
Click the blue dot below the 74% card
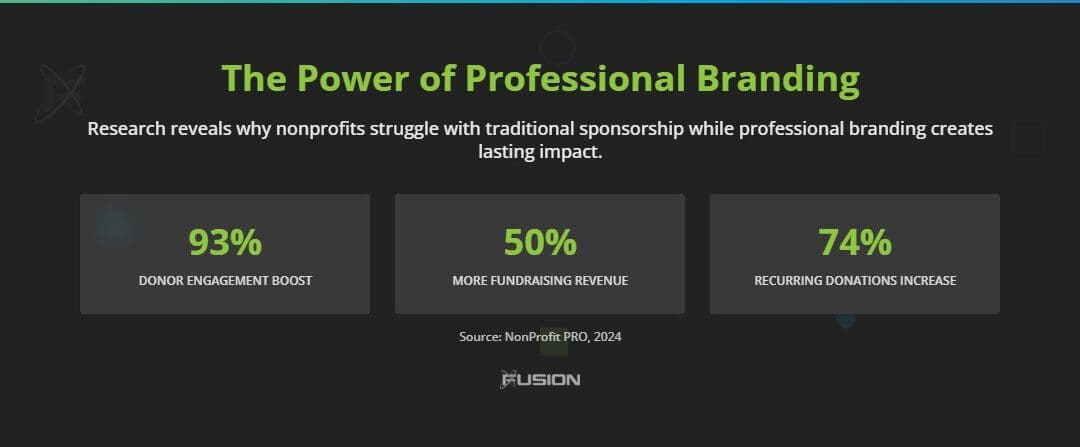846,320
